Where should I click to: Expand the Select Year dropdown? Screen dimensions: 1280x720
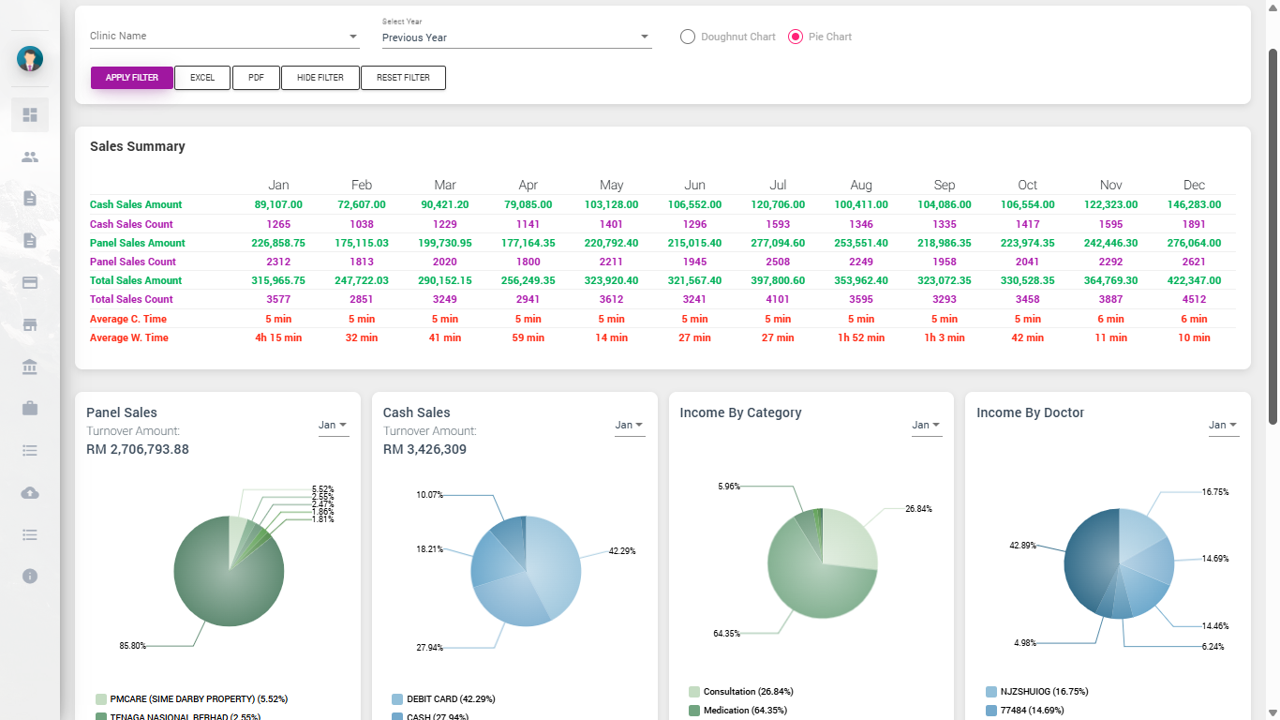[x=516, y=38]
